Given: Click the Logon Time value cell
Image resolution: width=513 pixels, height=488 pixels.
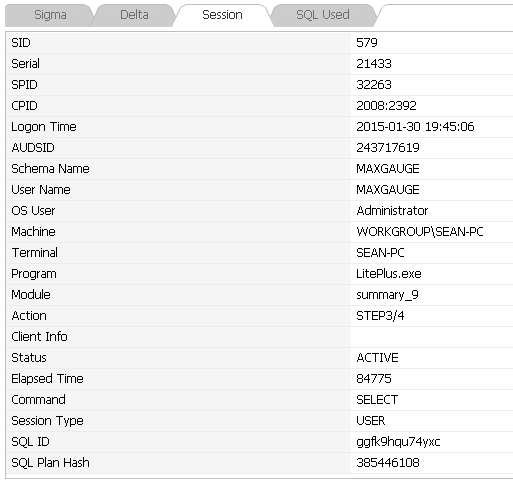Looking at the screenshot, I should point(432,127).
